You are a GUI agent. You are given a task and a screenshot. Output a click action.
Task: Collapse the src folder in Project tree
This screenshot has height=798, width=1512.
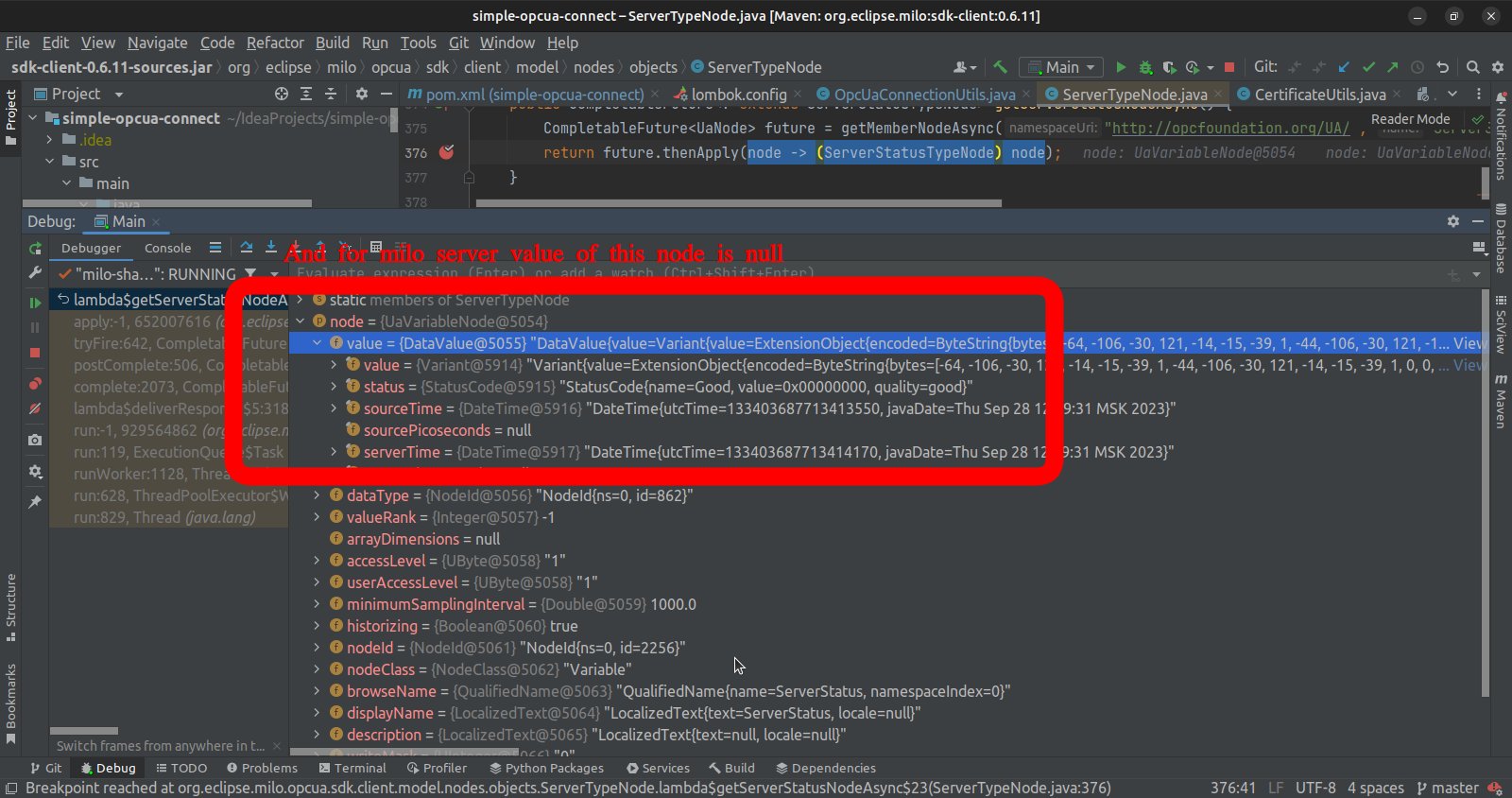(50, 162)
